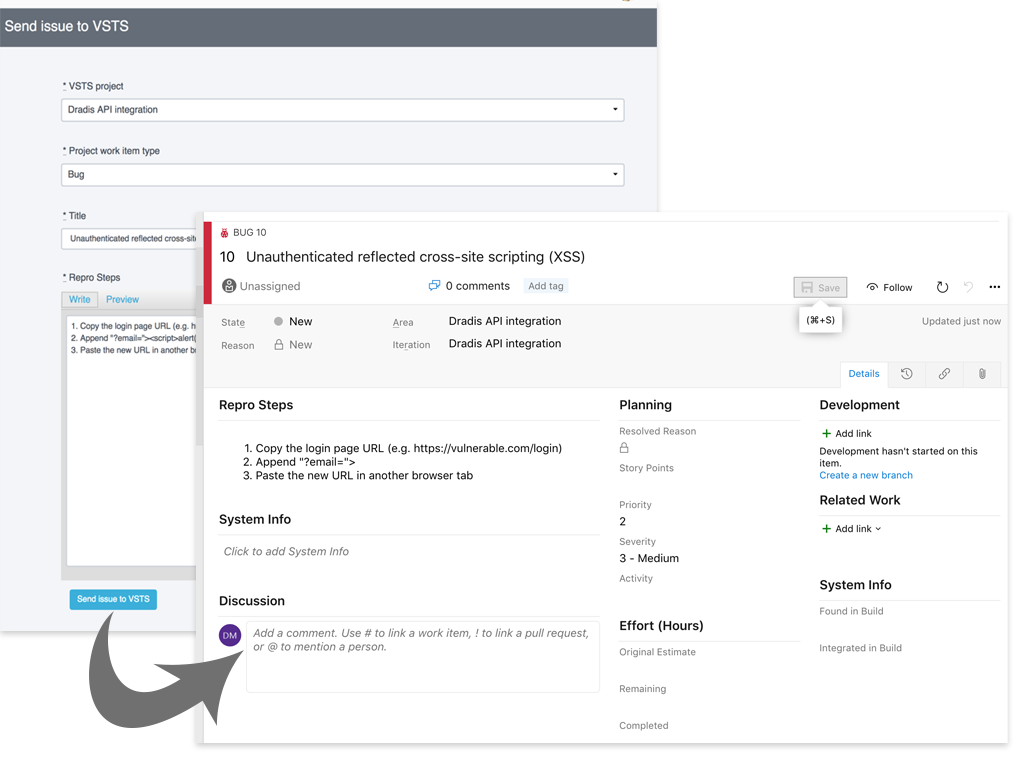Click Add tag
This screenshot has width=1024, height=768.
point(546,286)
